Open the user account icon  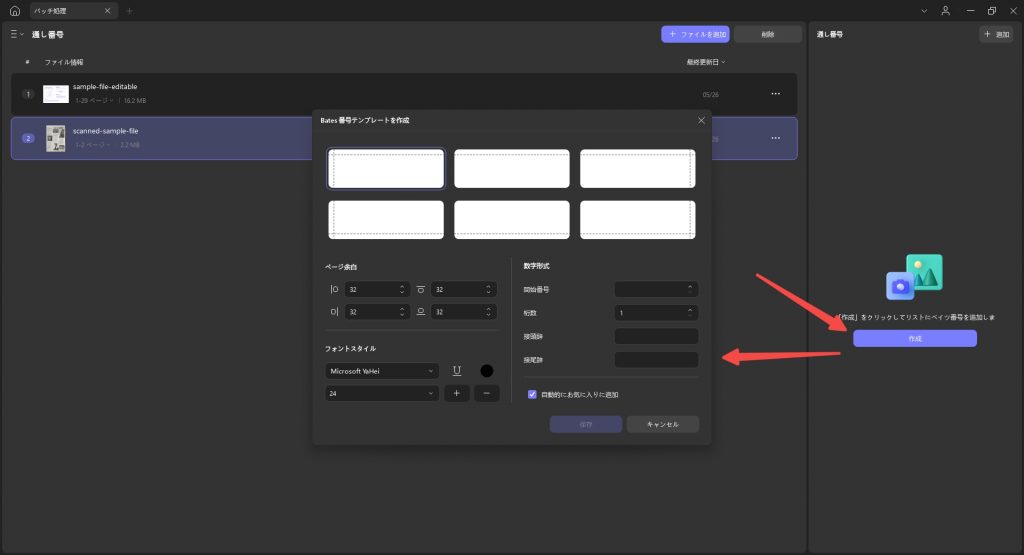(x=945, y=11)
